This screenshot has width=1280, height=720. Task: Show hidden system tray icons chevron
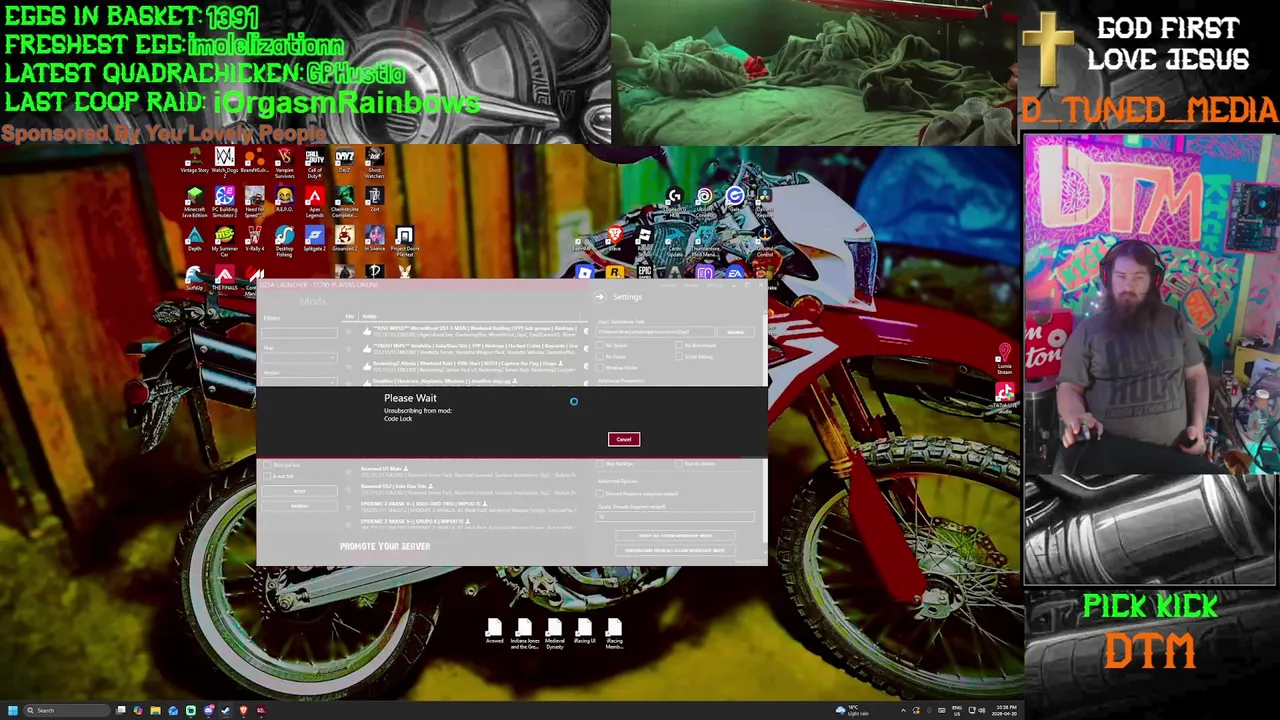tap(903, 710)
